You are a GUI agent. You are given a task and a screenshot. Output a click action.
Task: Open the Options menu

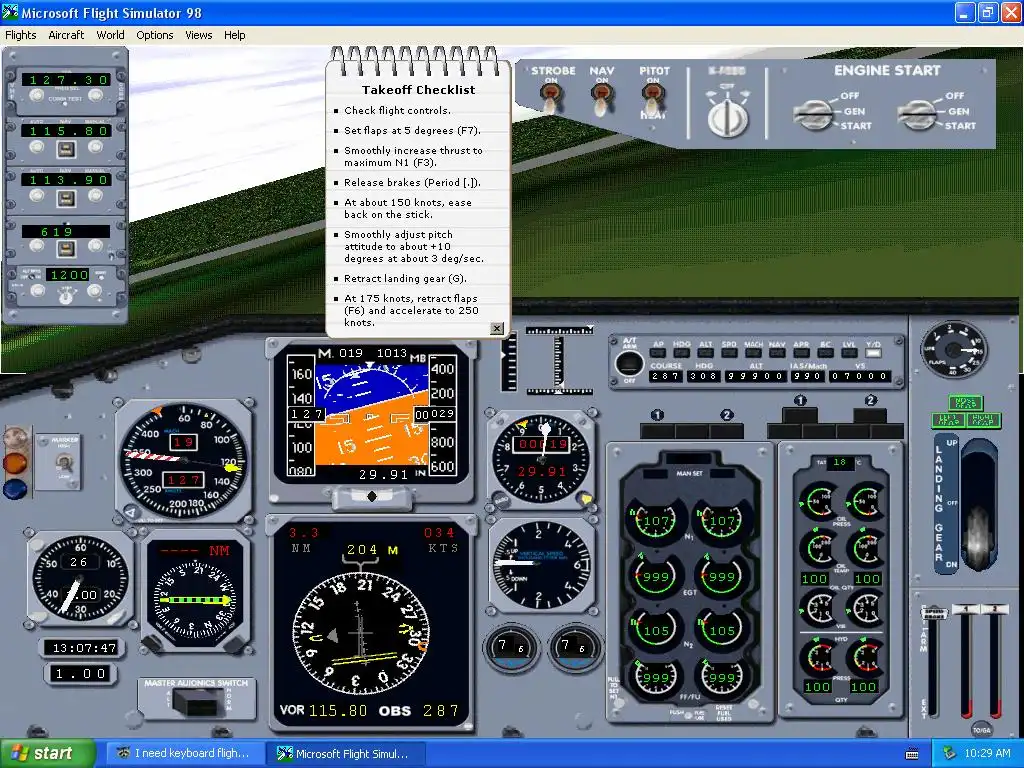(155, 35)
